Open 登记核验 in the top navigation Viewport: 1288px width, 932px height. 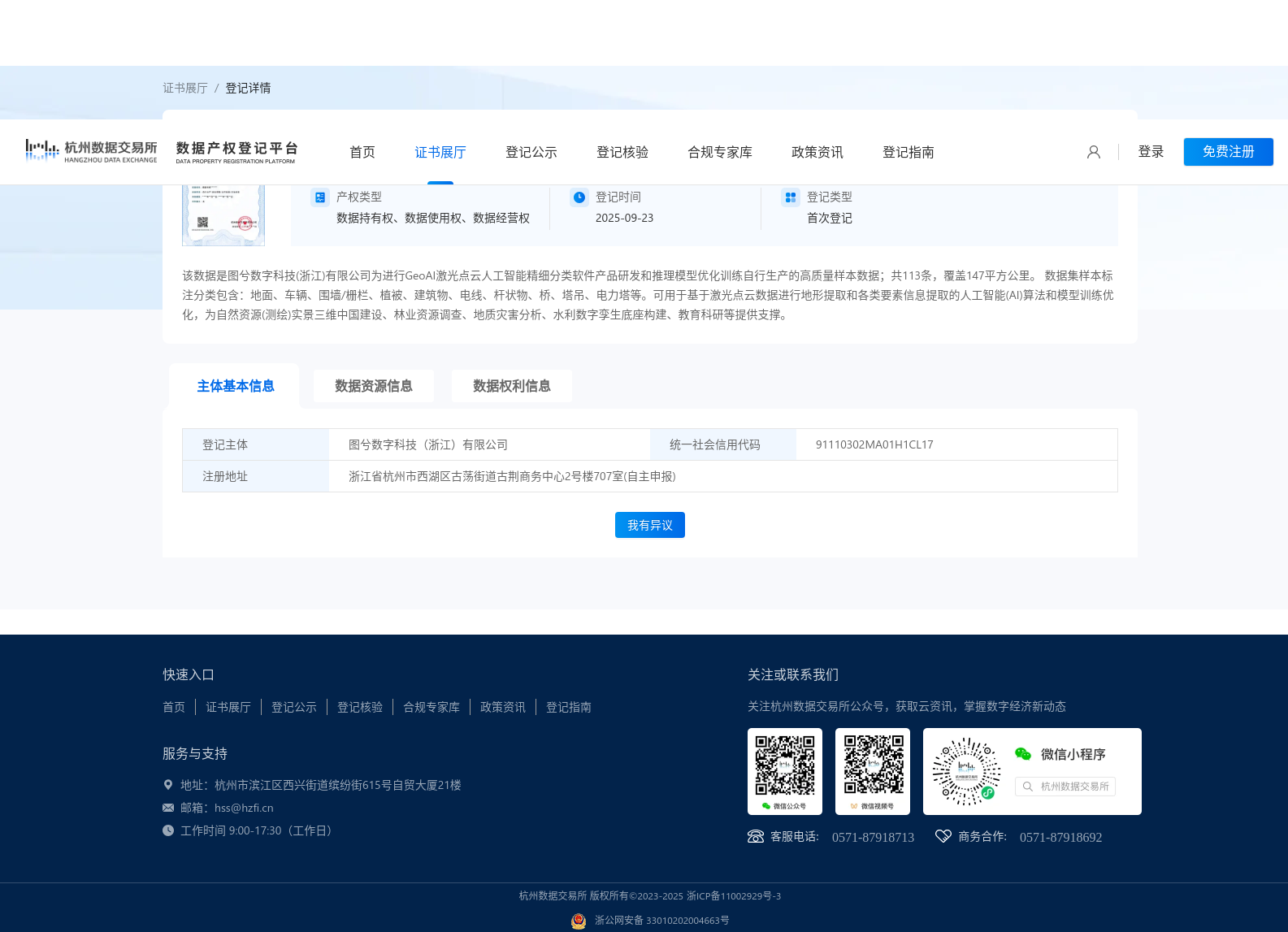(x=622, y=152)
